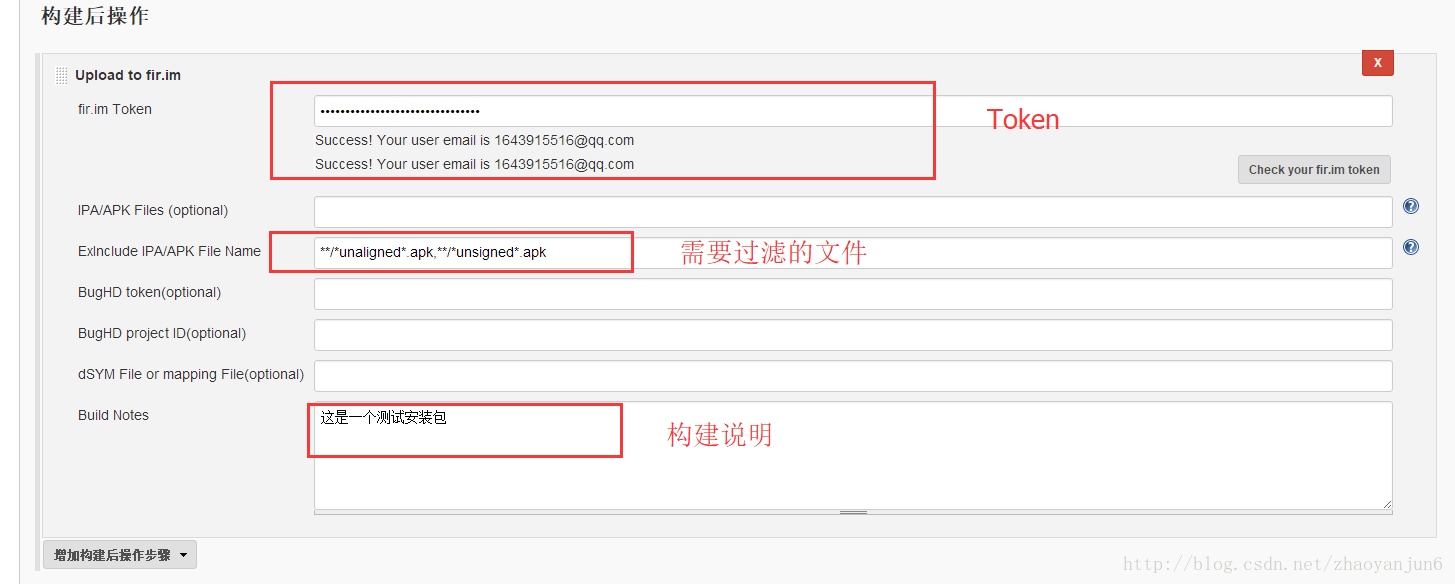
Task: Click the 'Build Notes' label
Action: click(x=113, y=415)
